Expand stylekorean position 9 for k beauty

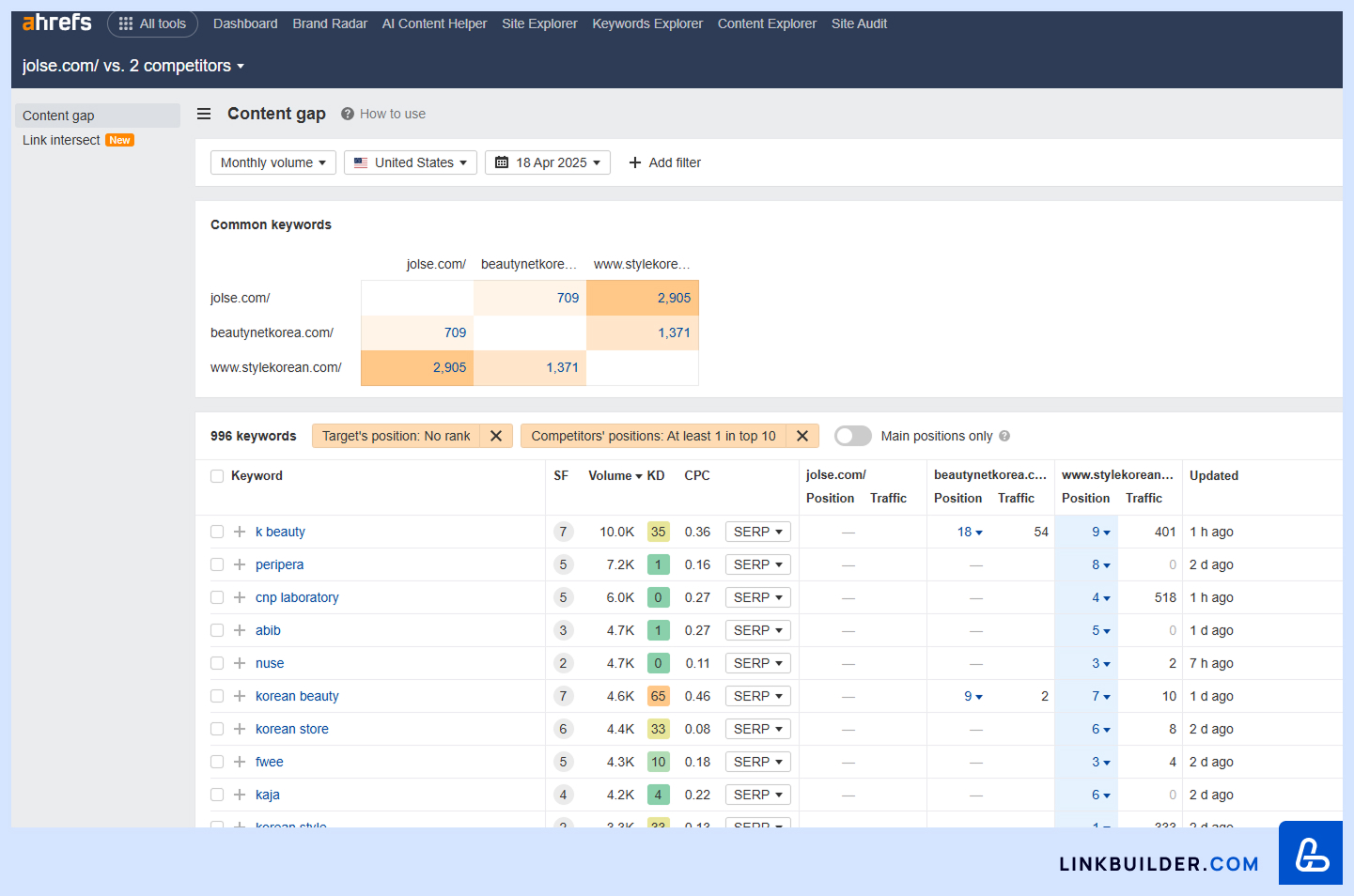[x=1101, y=532]
